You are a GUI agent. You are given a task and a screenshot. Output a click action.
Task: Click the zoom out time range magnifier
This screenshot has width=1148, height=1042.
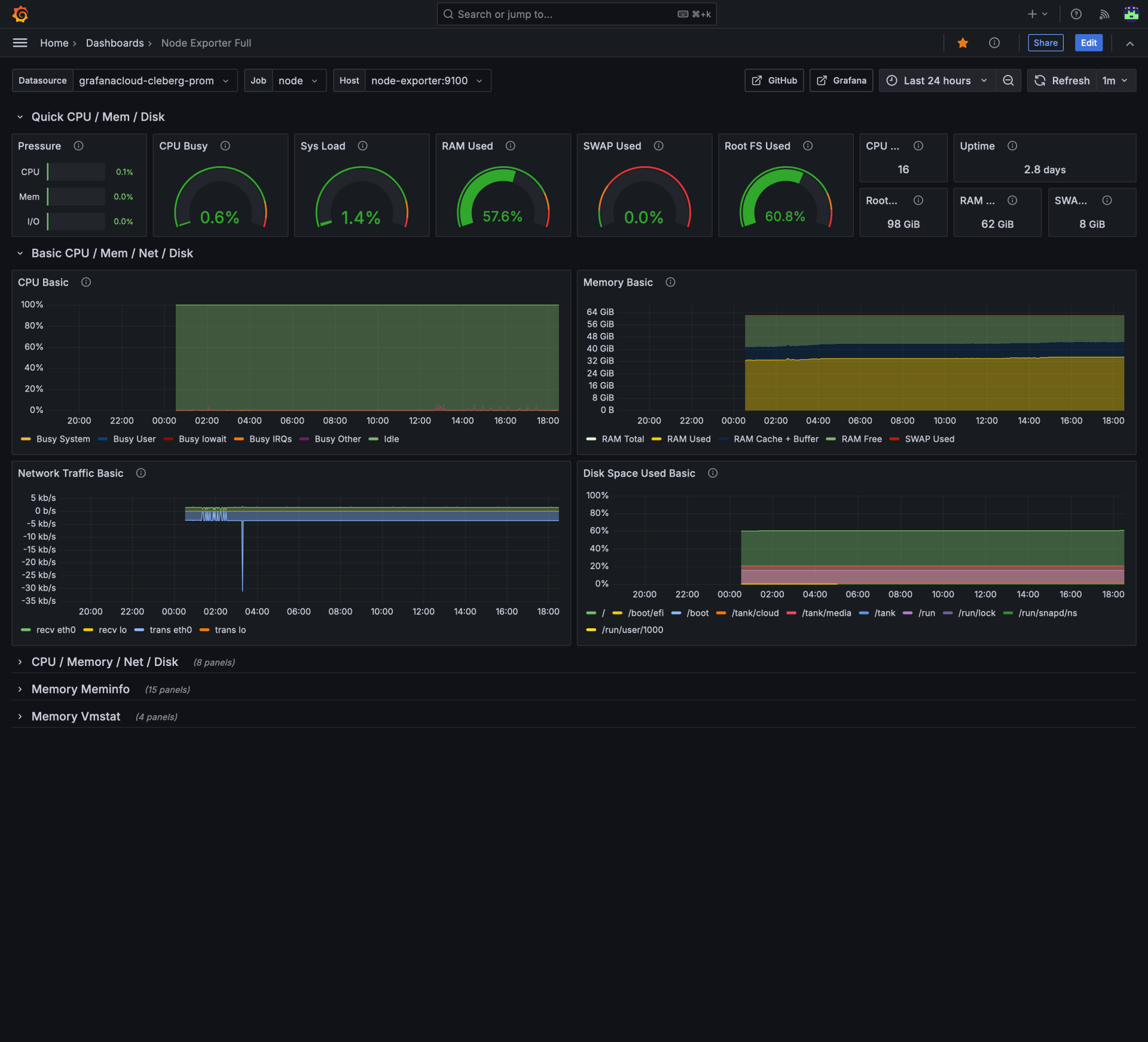(x=1008, y=80)
